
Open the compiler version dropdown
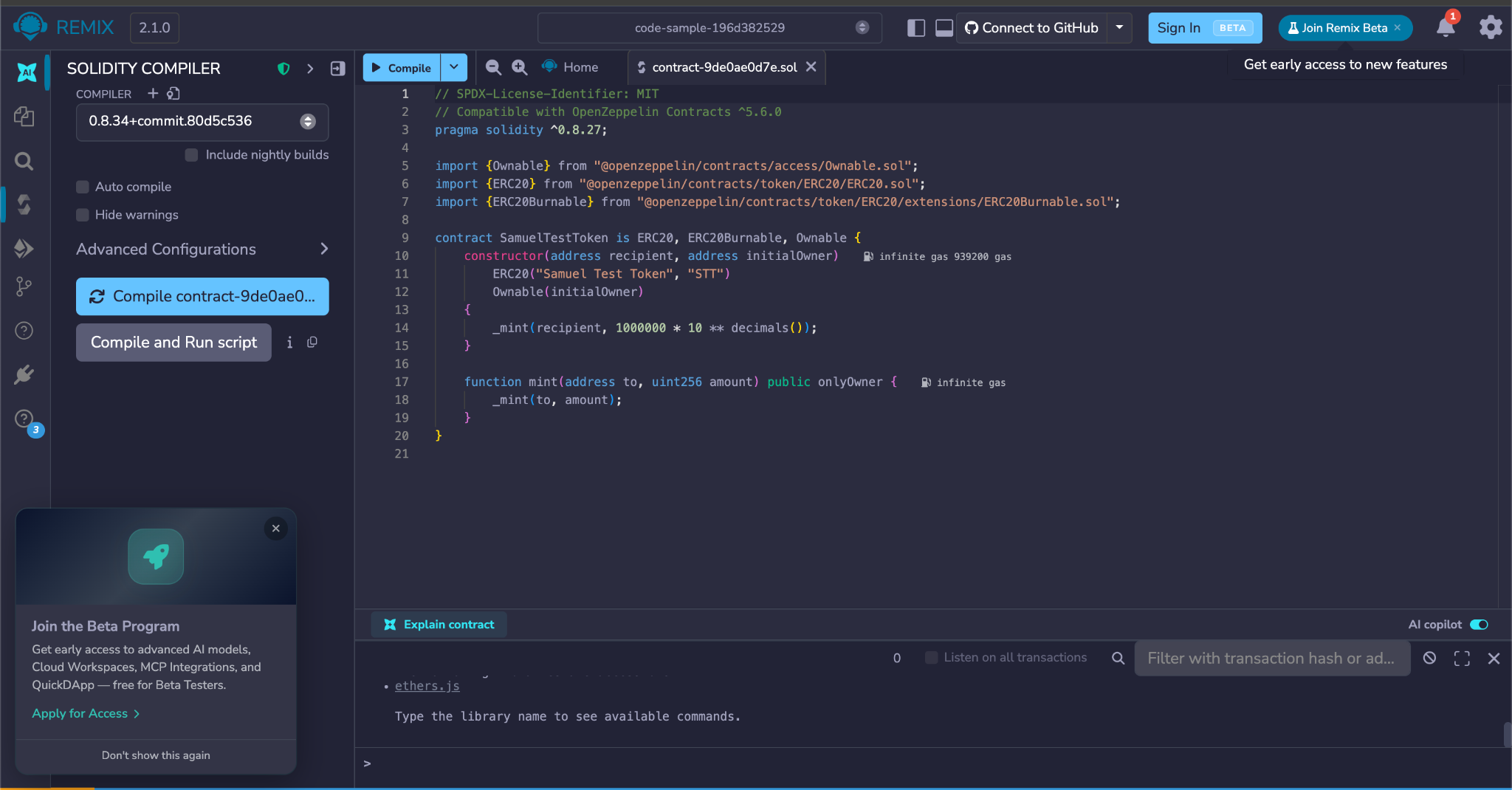pyautogui.click(x=202, y=122)
